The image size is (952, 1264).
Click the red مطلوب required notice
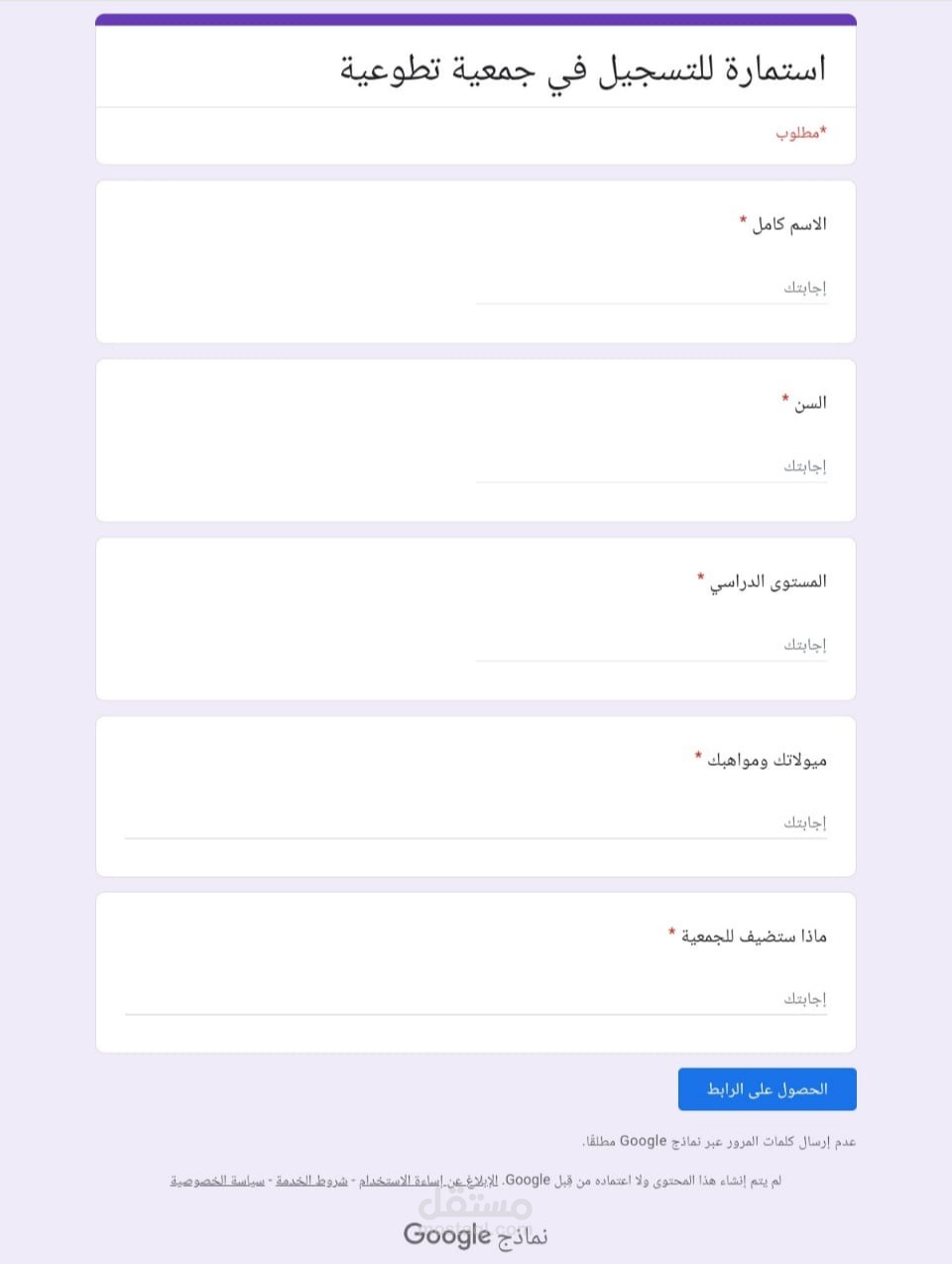pyautogui.click(x=800, y=133)
